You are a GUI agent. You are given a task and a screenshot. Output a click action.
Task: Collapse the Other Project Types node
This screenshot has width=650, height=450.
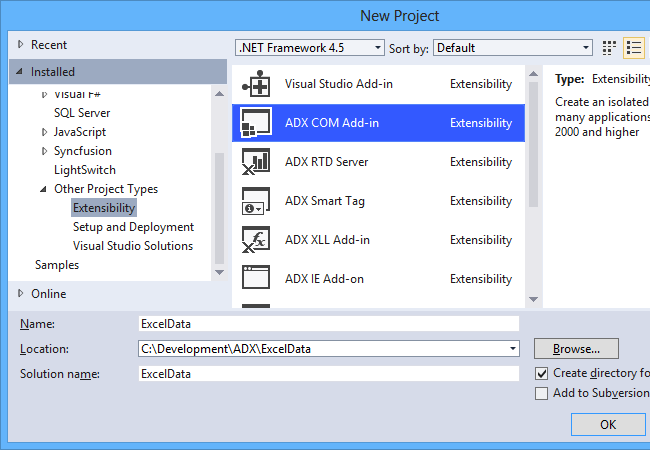[x=44, y=189]
